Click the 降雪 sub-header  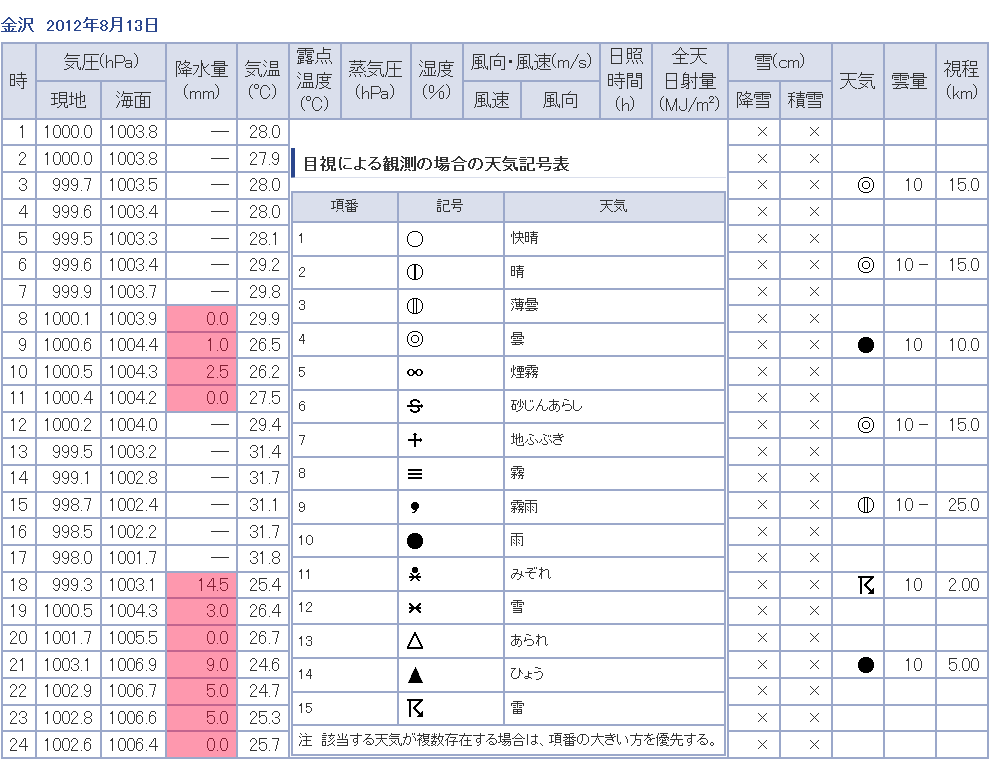[x=754, y=100]
